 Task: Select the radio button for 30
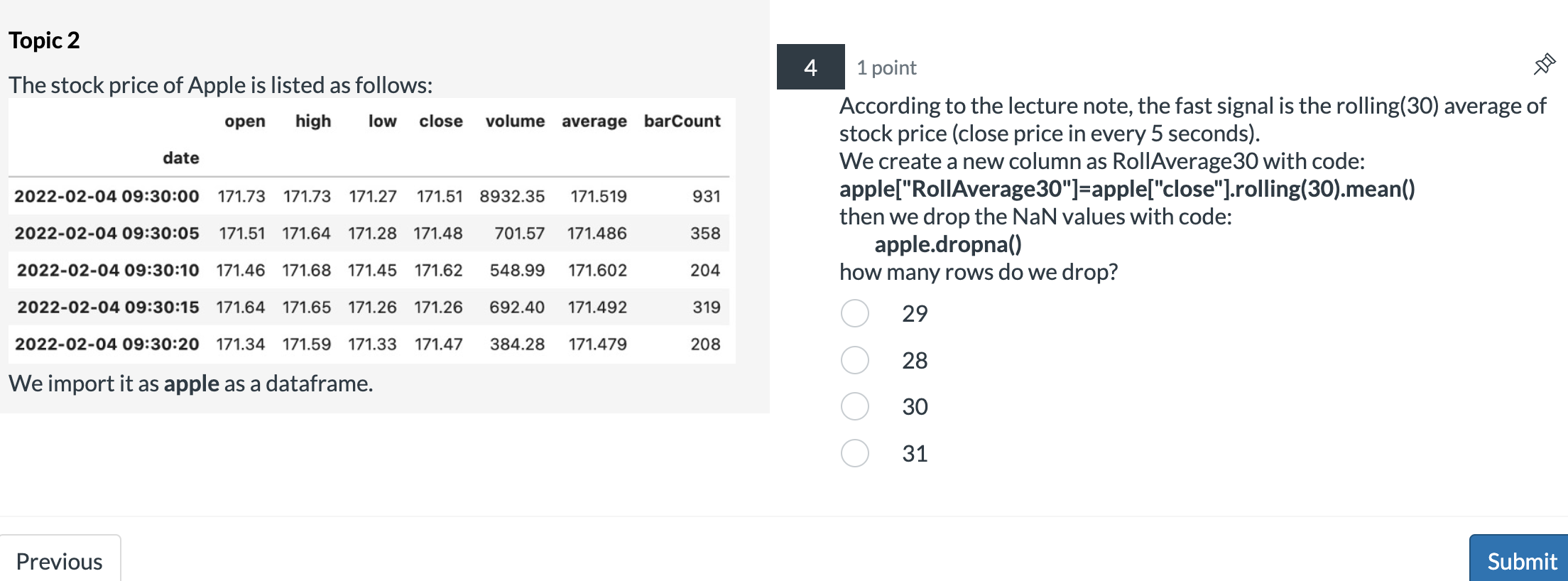click(x=854, y=406)
